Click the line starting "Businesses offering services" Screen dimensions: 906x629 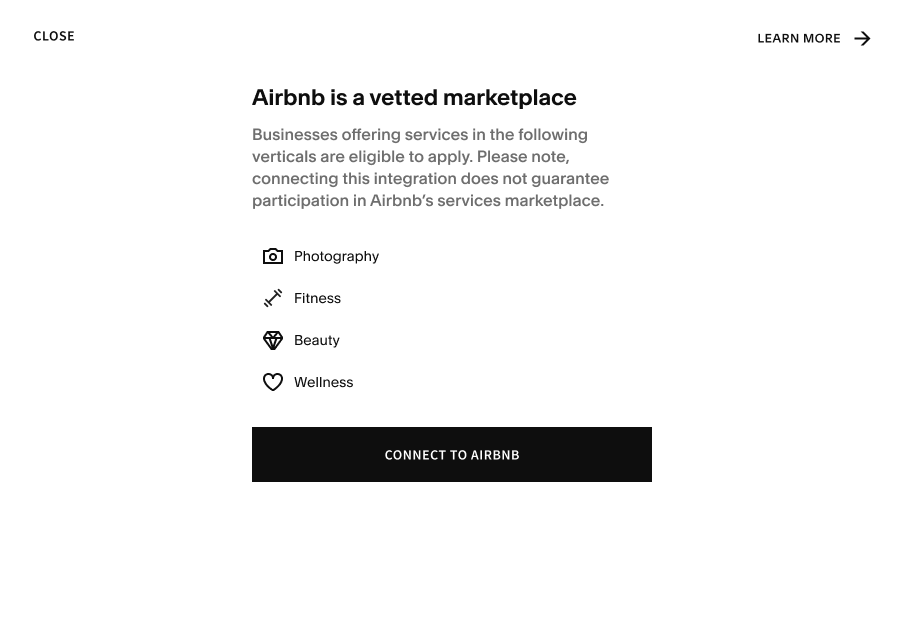pyautogui.click(x=420, y=135)
